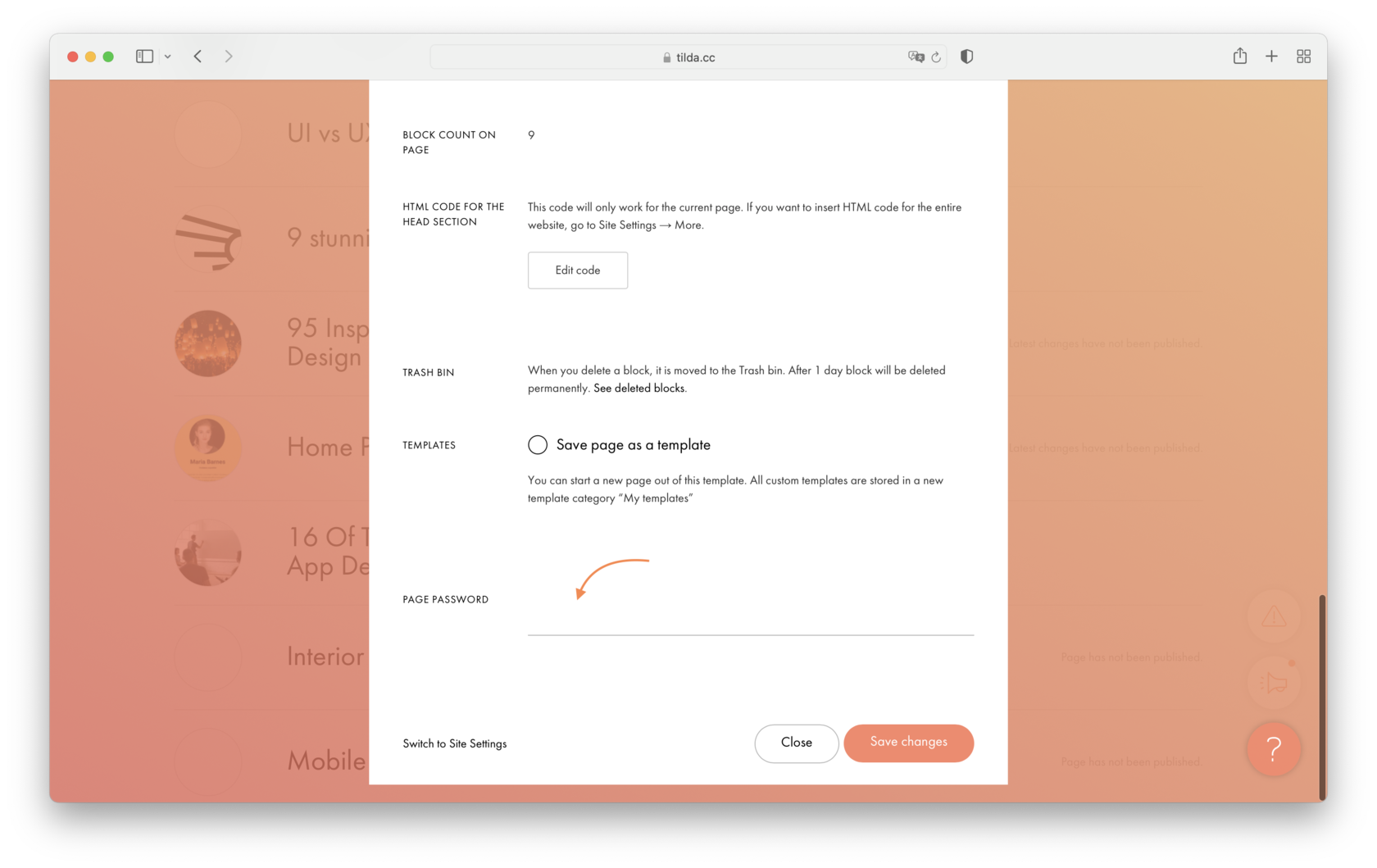The width and height of the screenshot is (1377, 868).
Task: Open Switch to Site Settings link
Action: pos(455,743)
